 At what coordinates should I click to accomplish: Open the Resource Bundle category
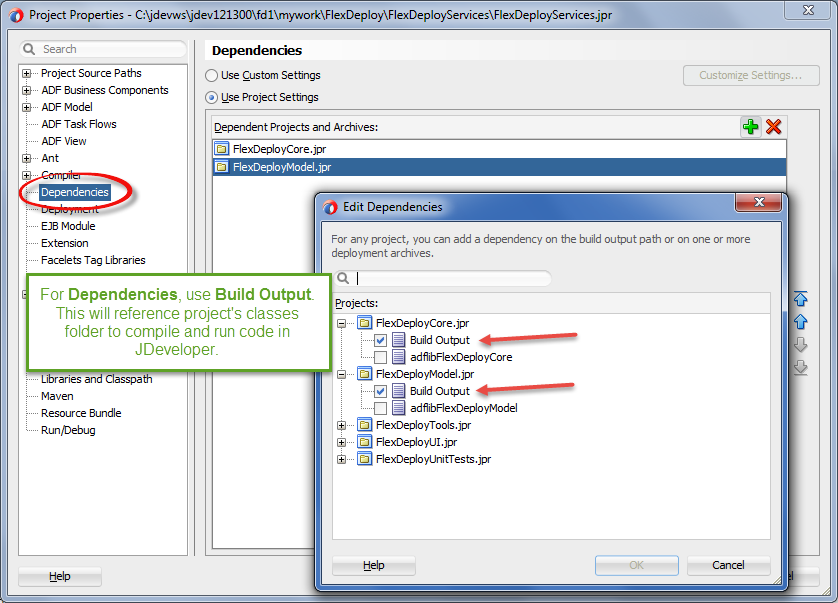81,413
